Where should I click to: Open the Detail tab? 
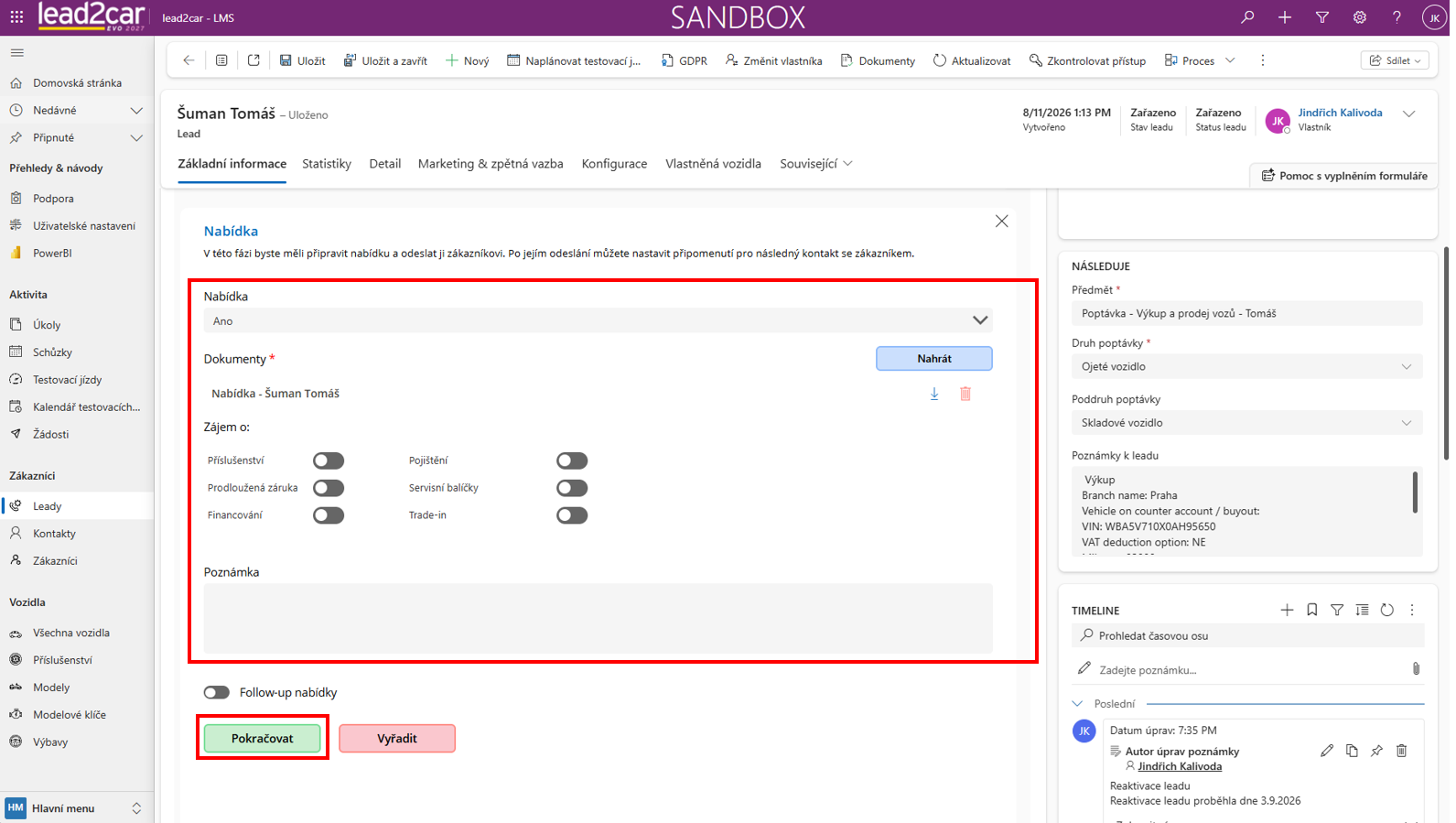pyautogui.click(x=385, y=164)
